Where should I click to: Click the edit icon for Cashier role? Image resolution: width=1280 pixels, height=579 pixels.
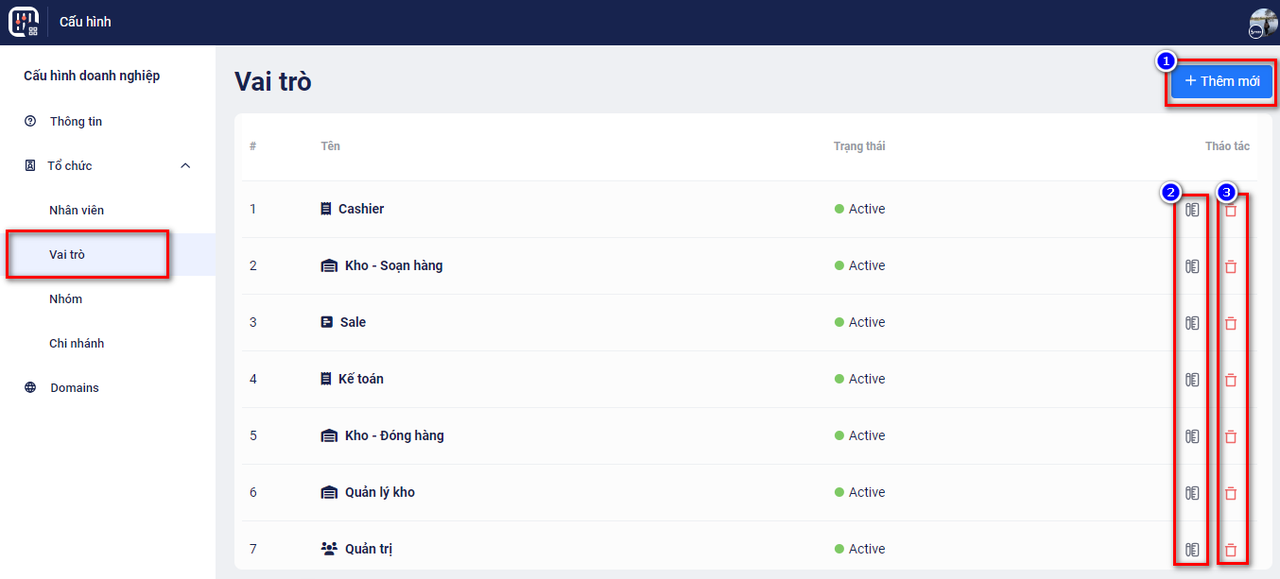pos(1192,210)
